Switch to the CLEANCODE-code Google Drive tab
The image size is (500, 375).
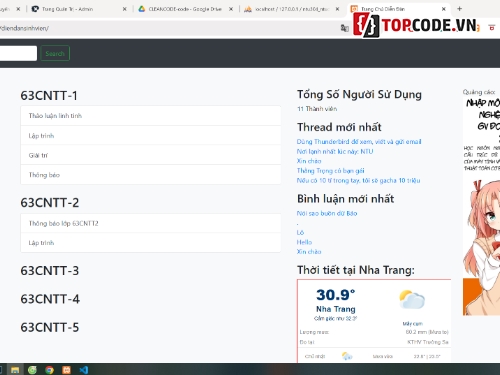click(x=186, y=9)
